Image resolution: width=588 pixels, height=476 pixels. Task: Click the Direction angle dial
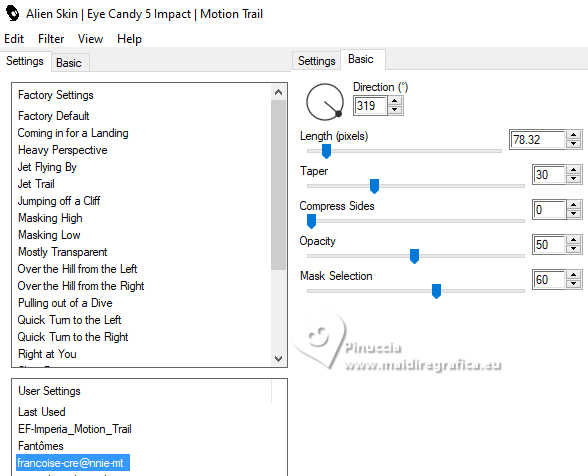[x=325, y=102]
